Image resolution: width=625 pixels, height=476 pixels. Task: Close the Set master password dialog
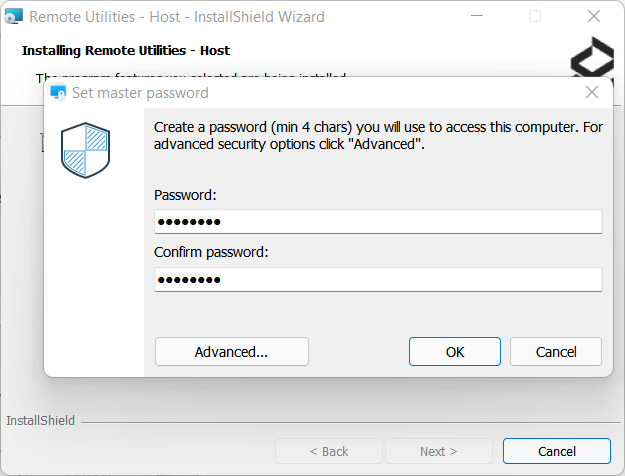coord(592,93)
